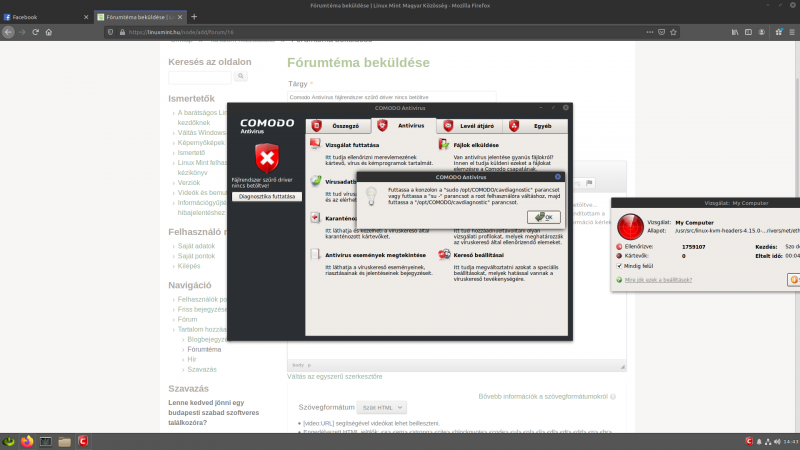Go to Firefox home page icon
The image size is (800, 450).
tap(48, 32)
